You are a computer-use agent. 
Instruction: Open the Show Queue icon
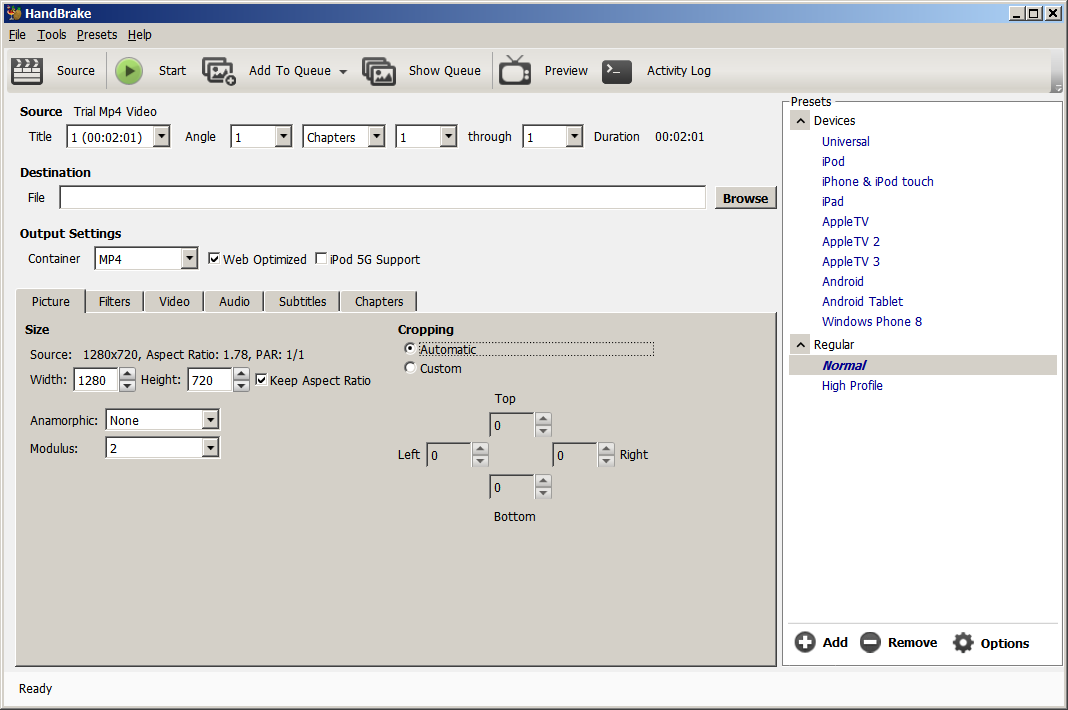[379, 71]
